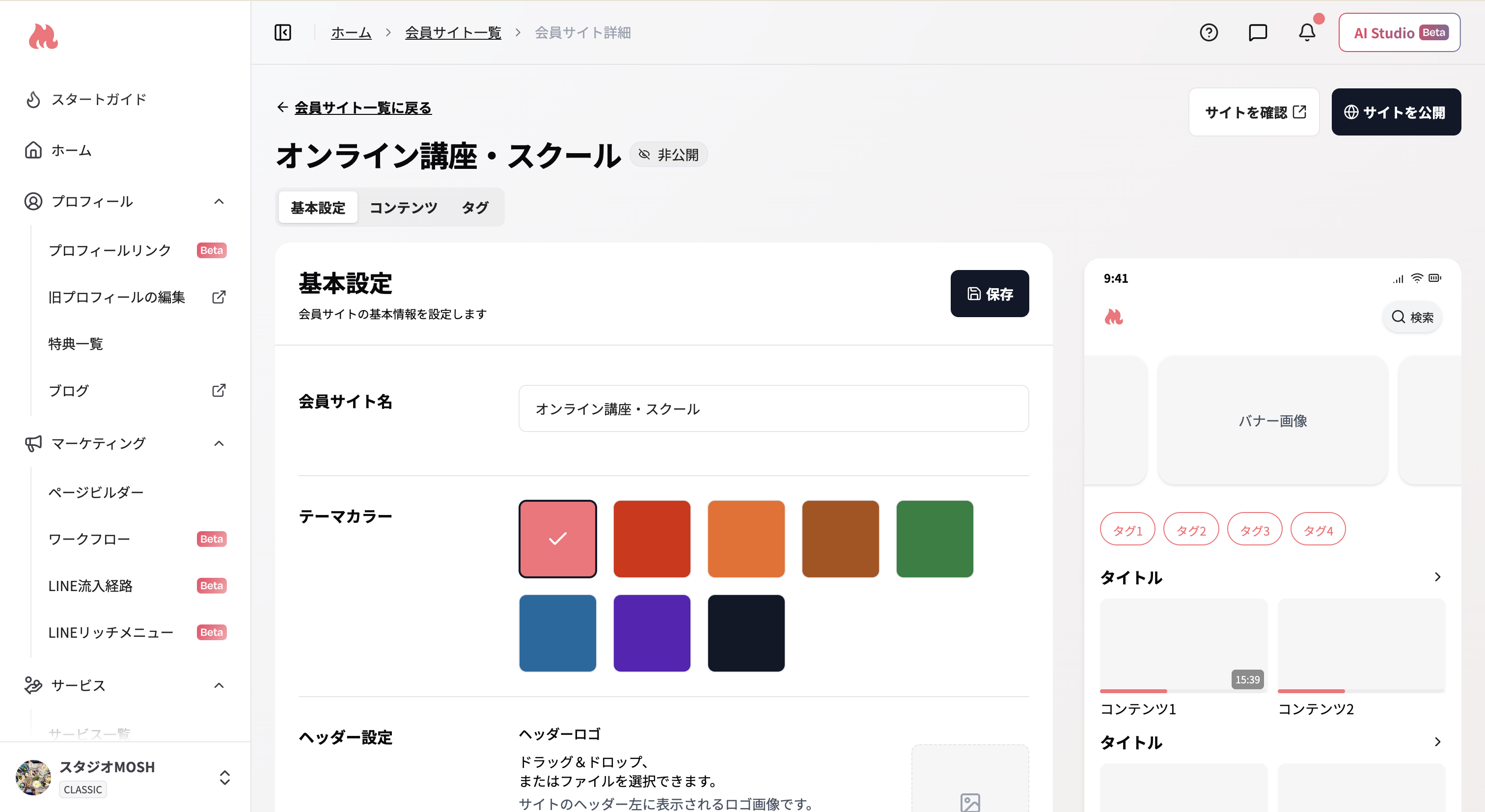This screenshot has width=1485, height=812.
Task: Collapse the プロフィール section chevron
Action: [219, 201]
